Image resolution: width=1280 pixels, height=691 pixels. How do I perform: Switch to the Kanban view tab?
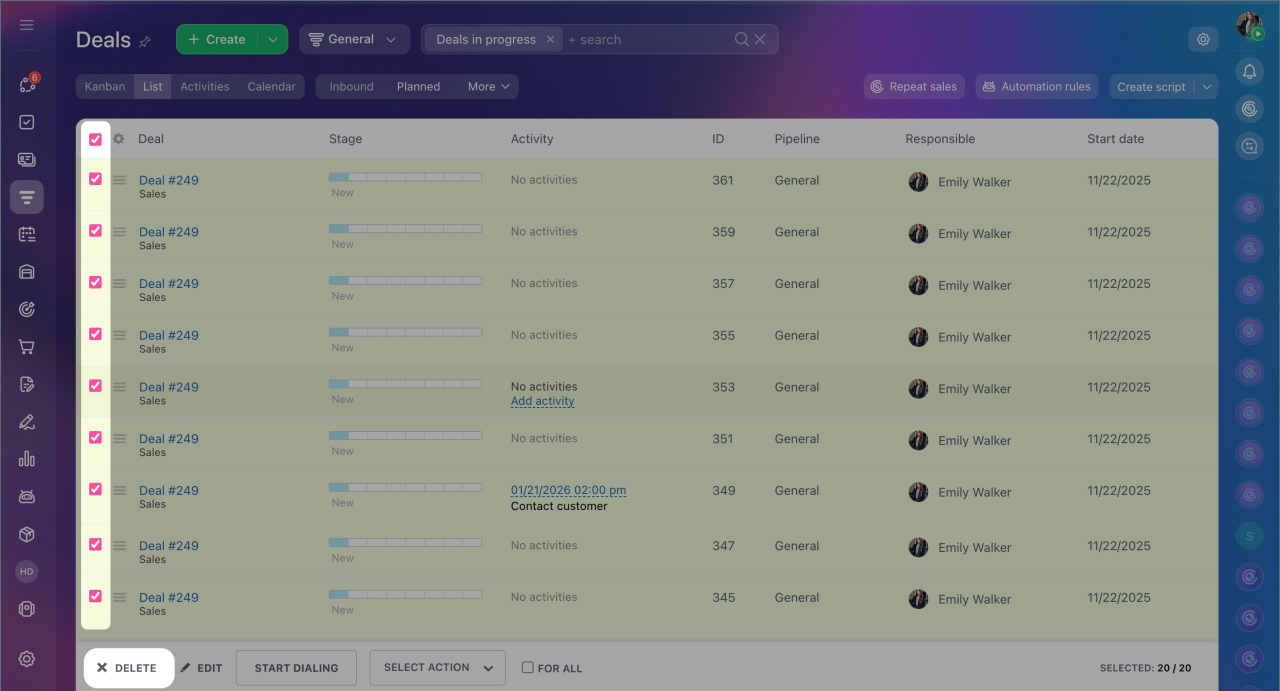tap(105, 87)
